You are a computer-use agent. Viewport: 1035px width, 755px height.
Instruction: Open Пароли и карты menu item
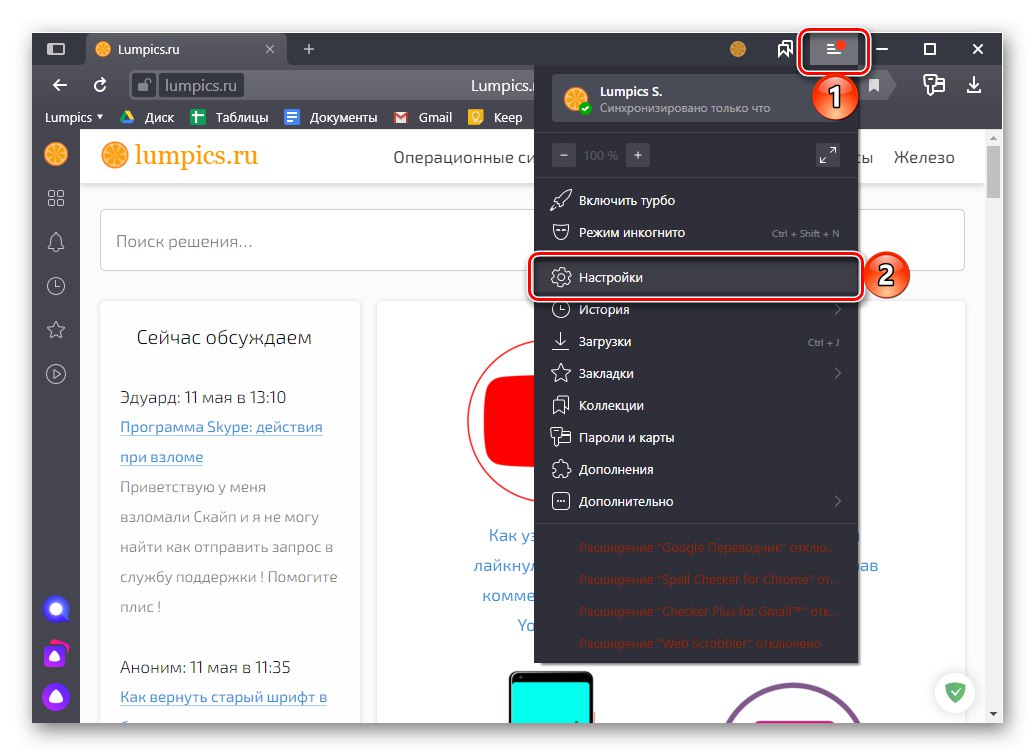pos(630,437)
